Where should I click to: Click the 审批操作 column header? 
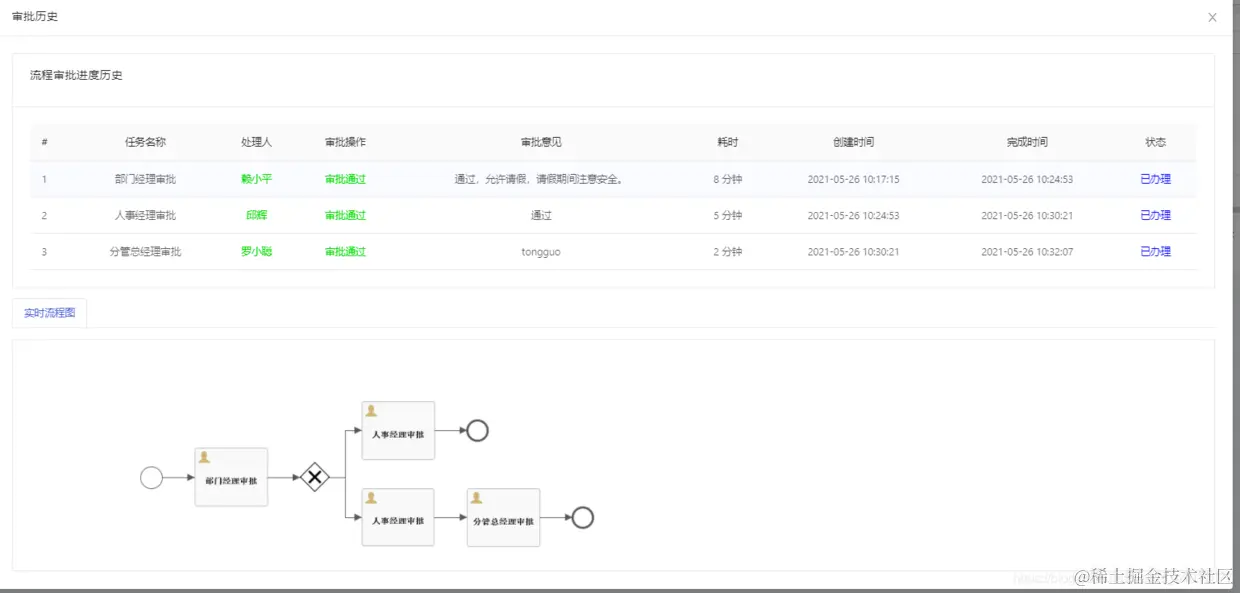pyautogui.click(x=345, y=142)
